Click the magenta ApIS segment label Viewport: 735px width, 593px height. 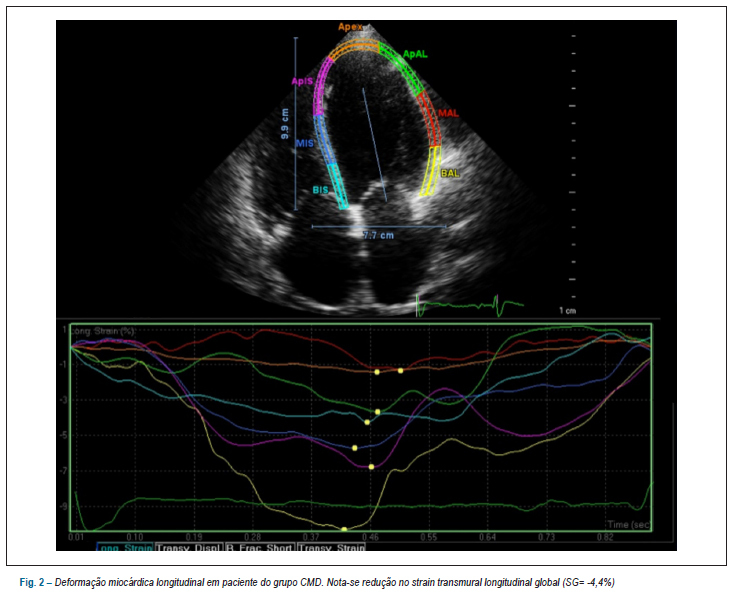coord(302,81)
